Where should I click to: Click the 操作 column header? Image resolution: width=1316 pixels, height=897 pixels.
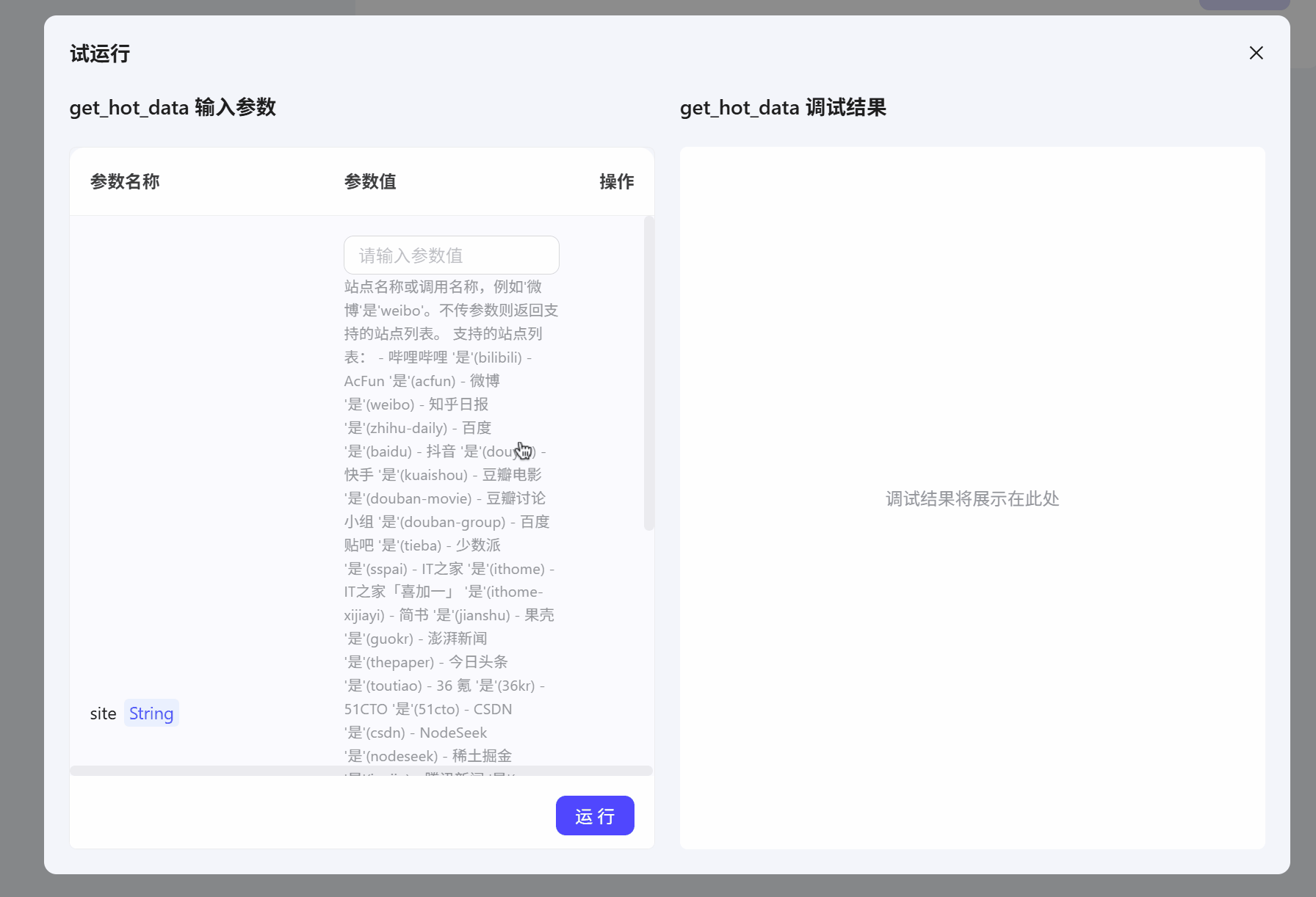tap(616, 181)
